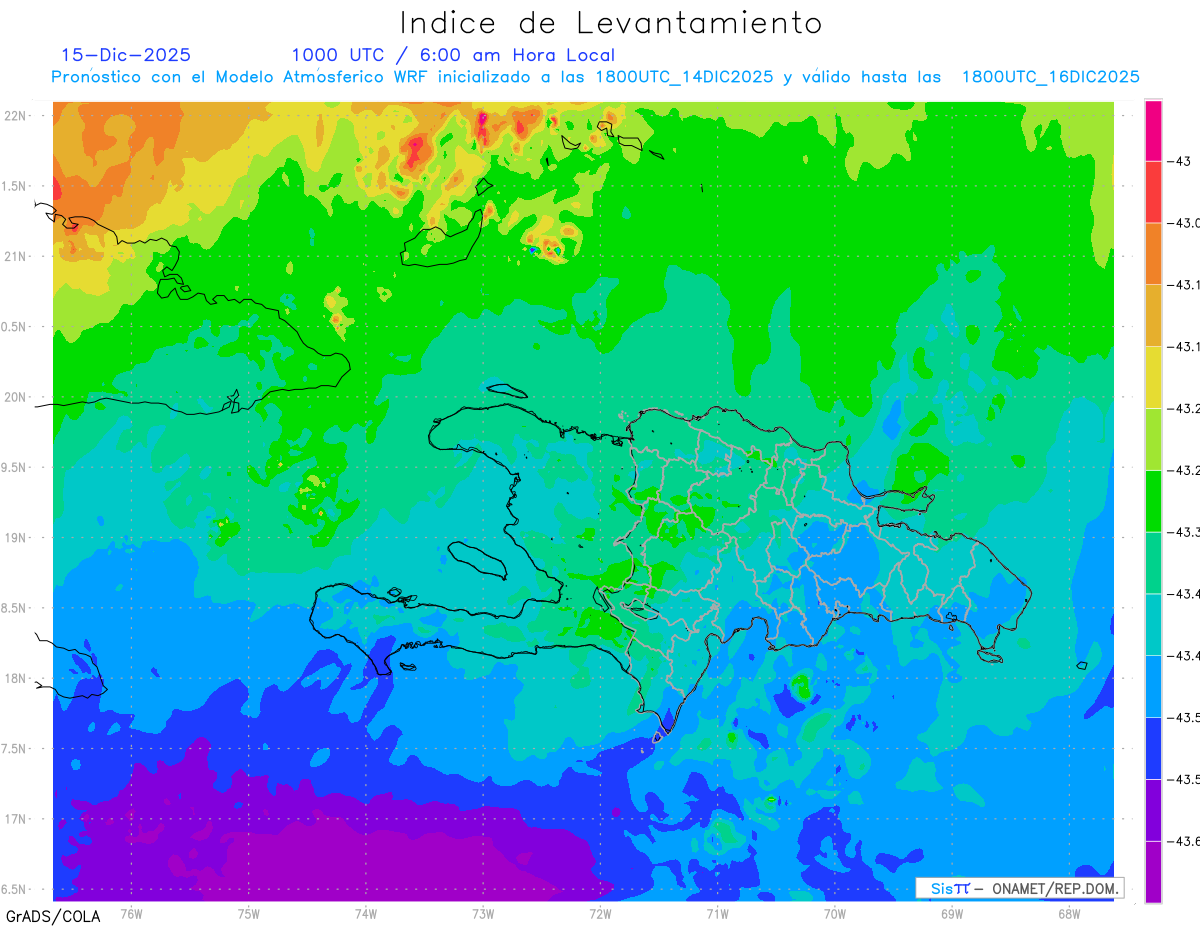
Task: Select the '-43.6' legend value
Action: click(1183, 842)
